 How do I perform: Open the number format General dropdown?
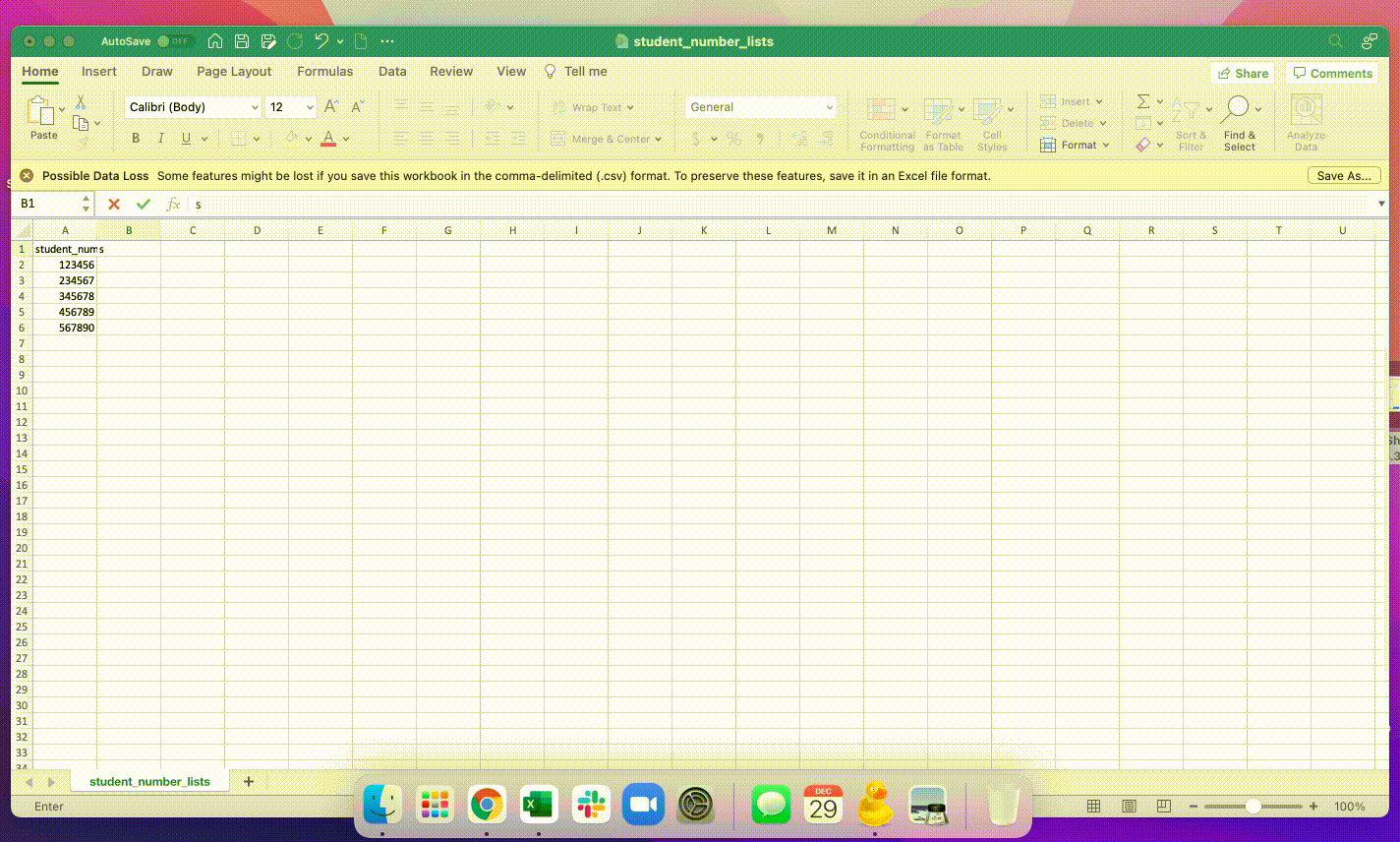click(x=831, y=106)
